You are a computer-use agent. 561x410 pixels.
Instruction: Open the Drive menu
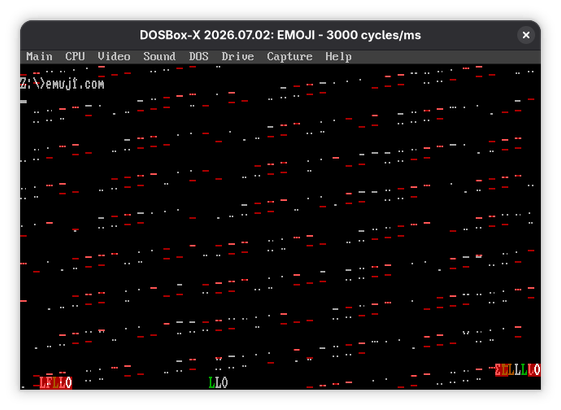click(x=238, y=57)
